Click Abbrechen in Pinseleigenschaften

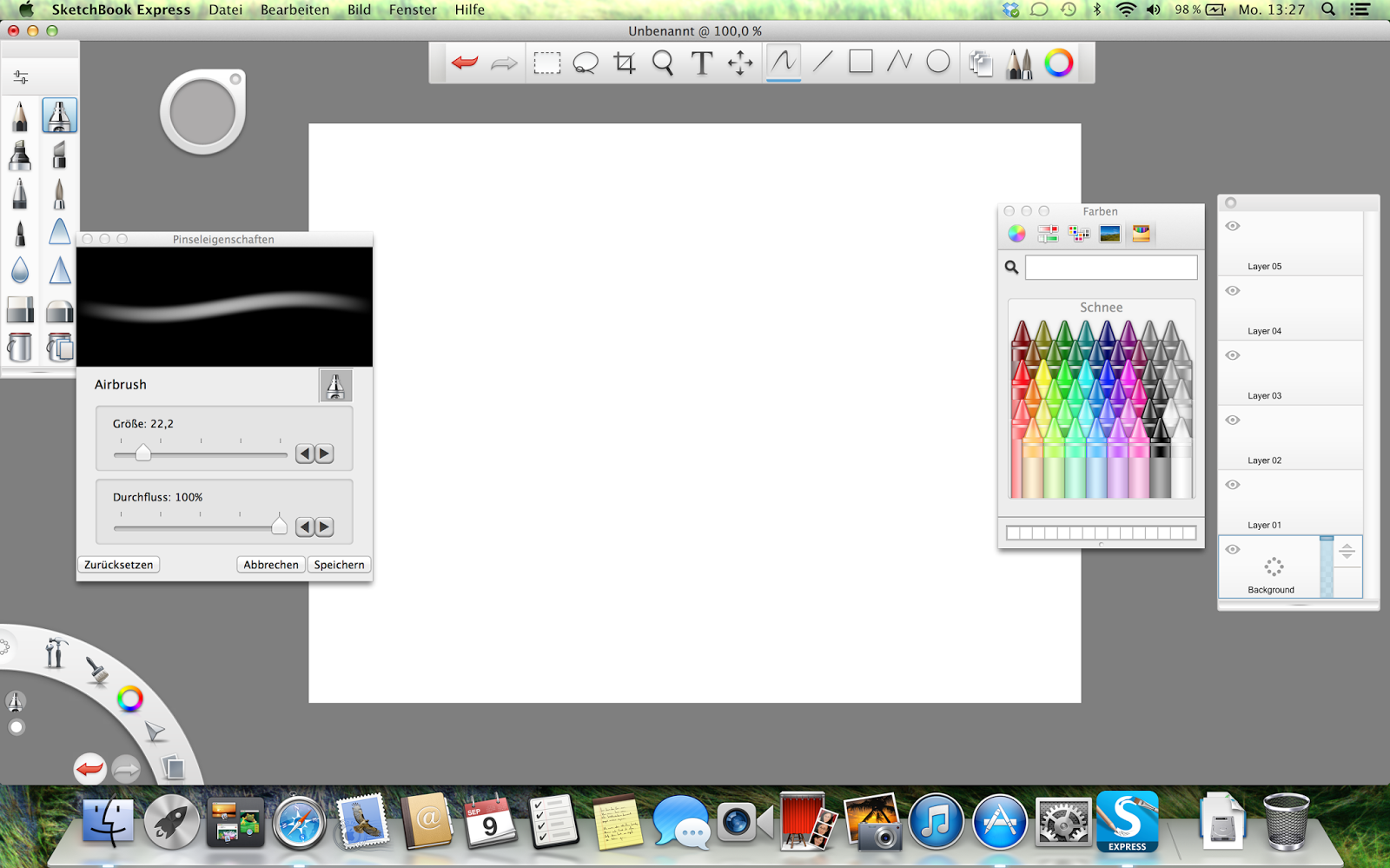click(x=271, y=565)
